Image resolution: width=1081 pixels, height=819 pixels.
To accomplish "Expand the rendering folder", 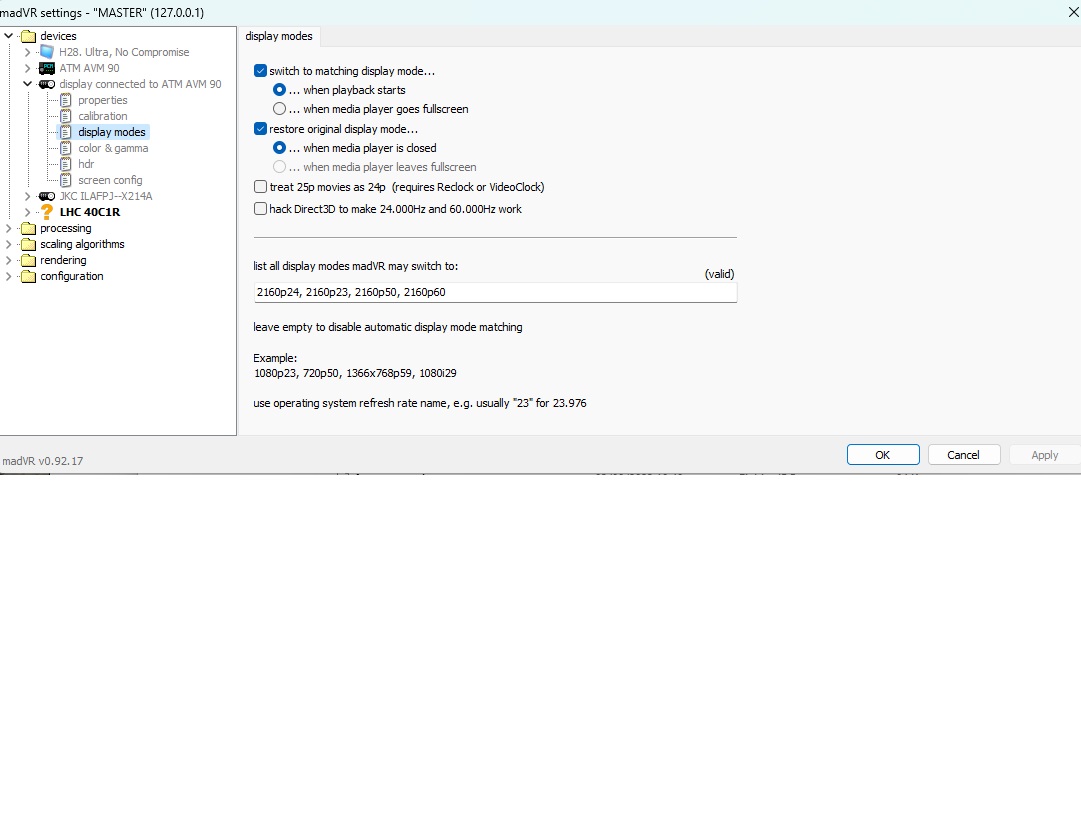I will 8,260.
